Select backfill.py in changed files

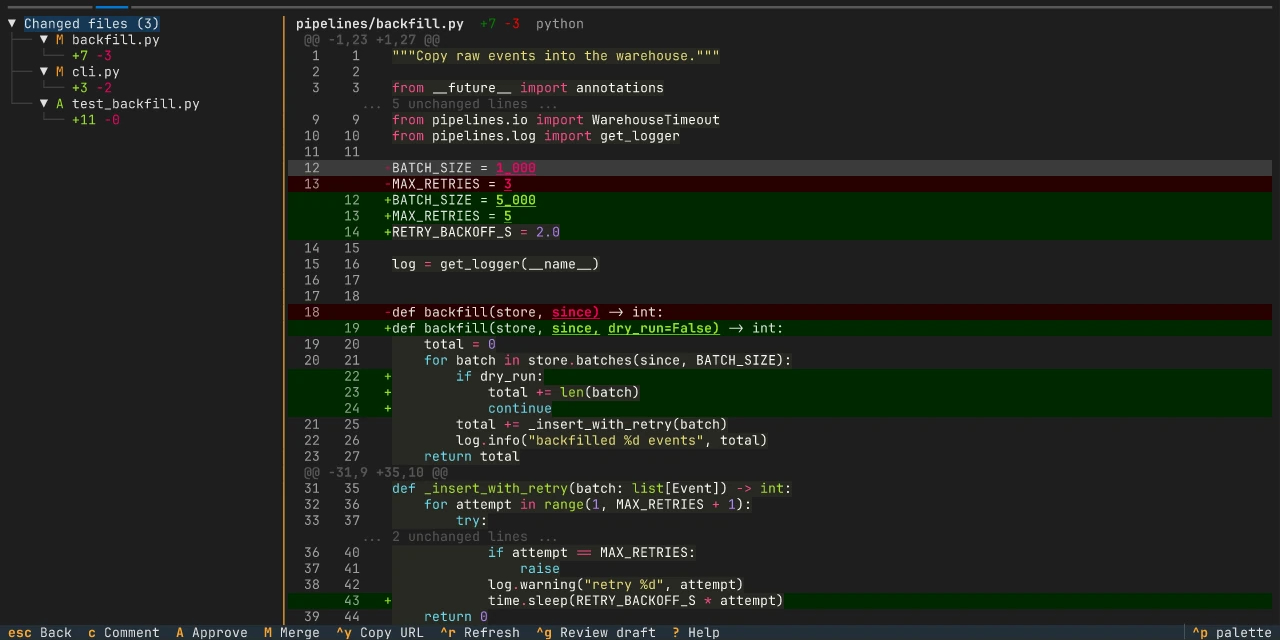pos(116,40)
